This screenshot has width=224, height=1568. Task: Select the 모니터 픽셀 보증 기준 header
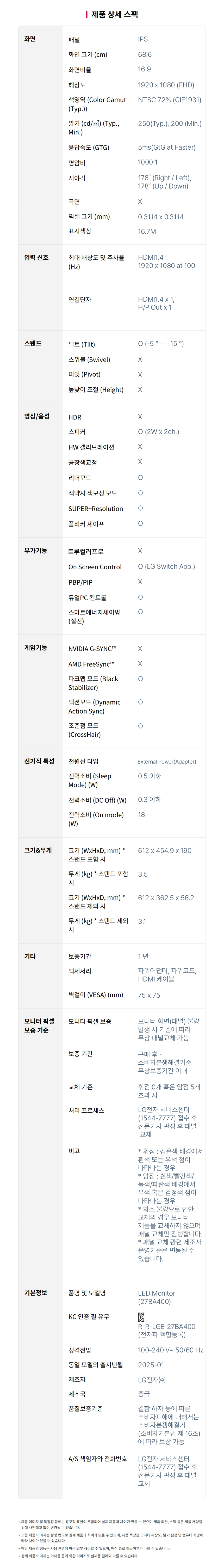39,1026
